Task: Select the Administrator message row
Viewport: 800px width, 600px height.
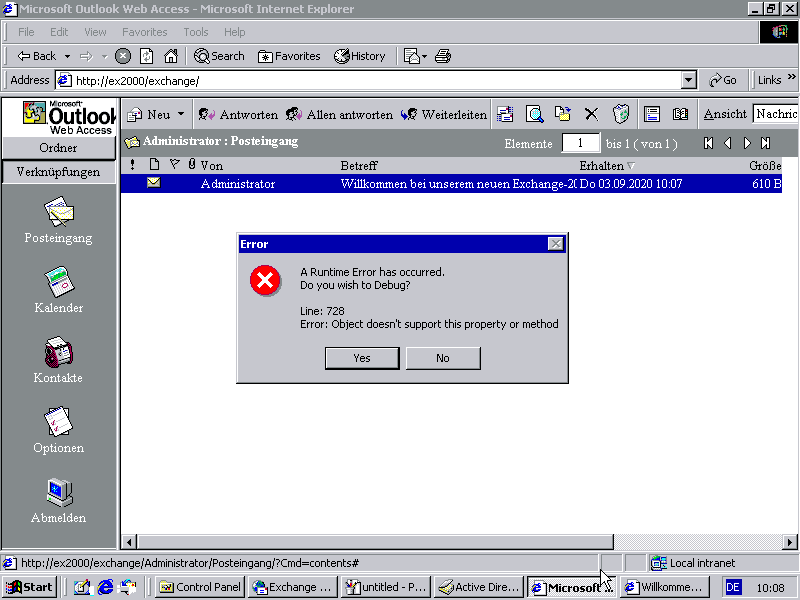Action: click(451, 184)
